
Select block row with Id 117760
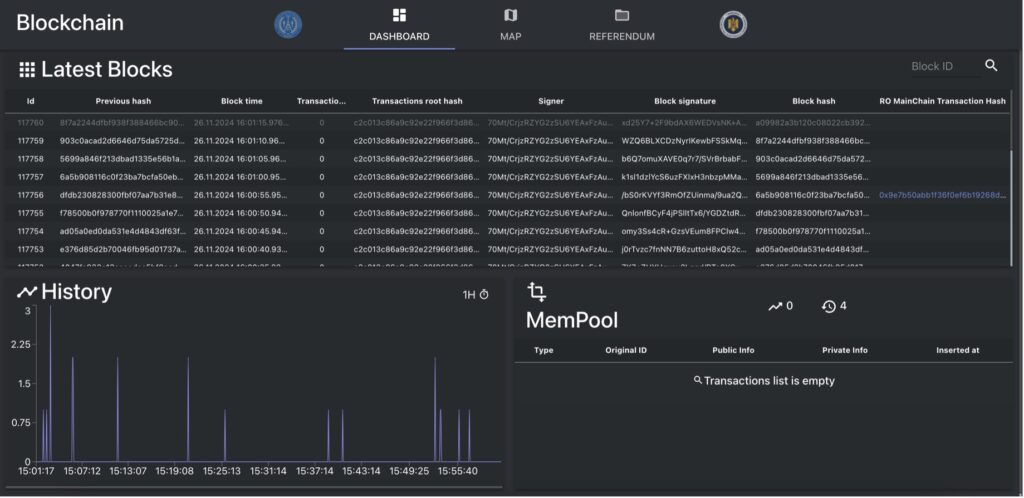31,122
